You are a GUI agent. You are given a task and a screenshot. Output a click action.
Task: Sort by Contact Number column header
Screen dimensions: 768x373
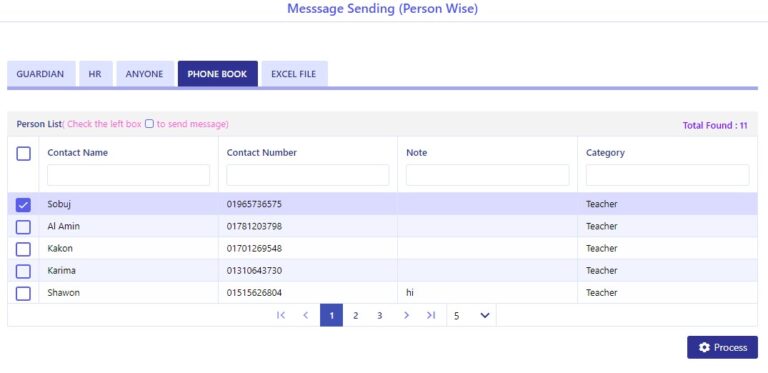coord(262,153)
